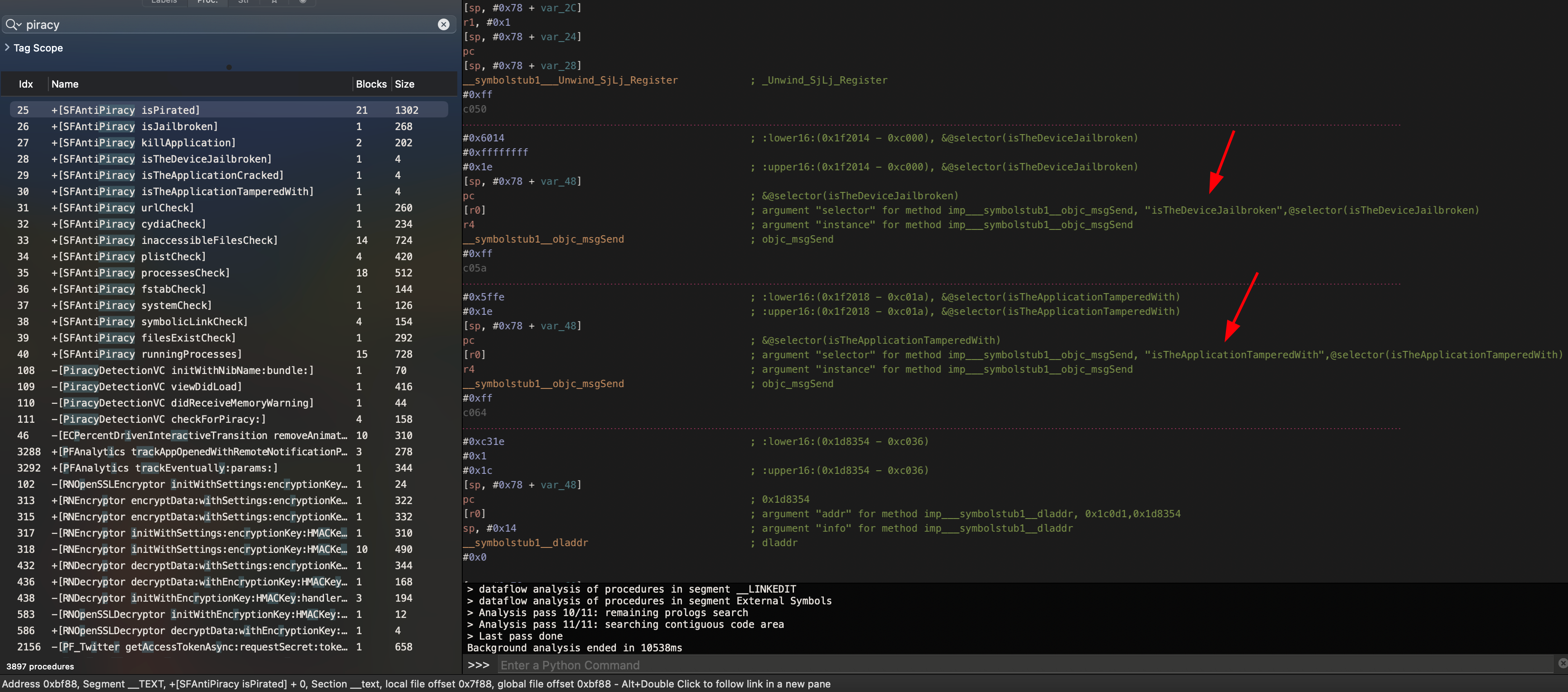
Task: Sort procedures by Idx column
Action: tap(26, 84)
